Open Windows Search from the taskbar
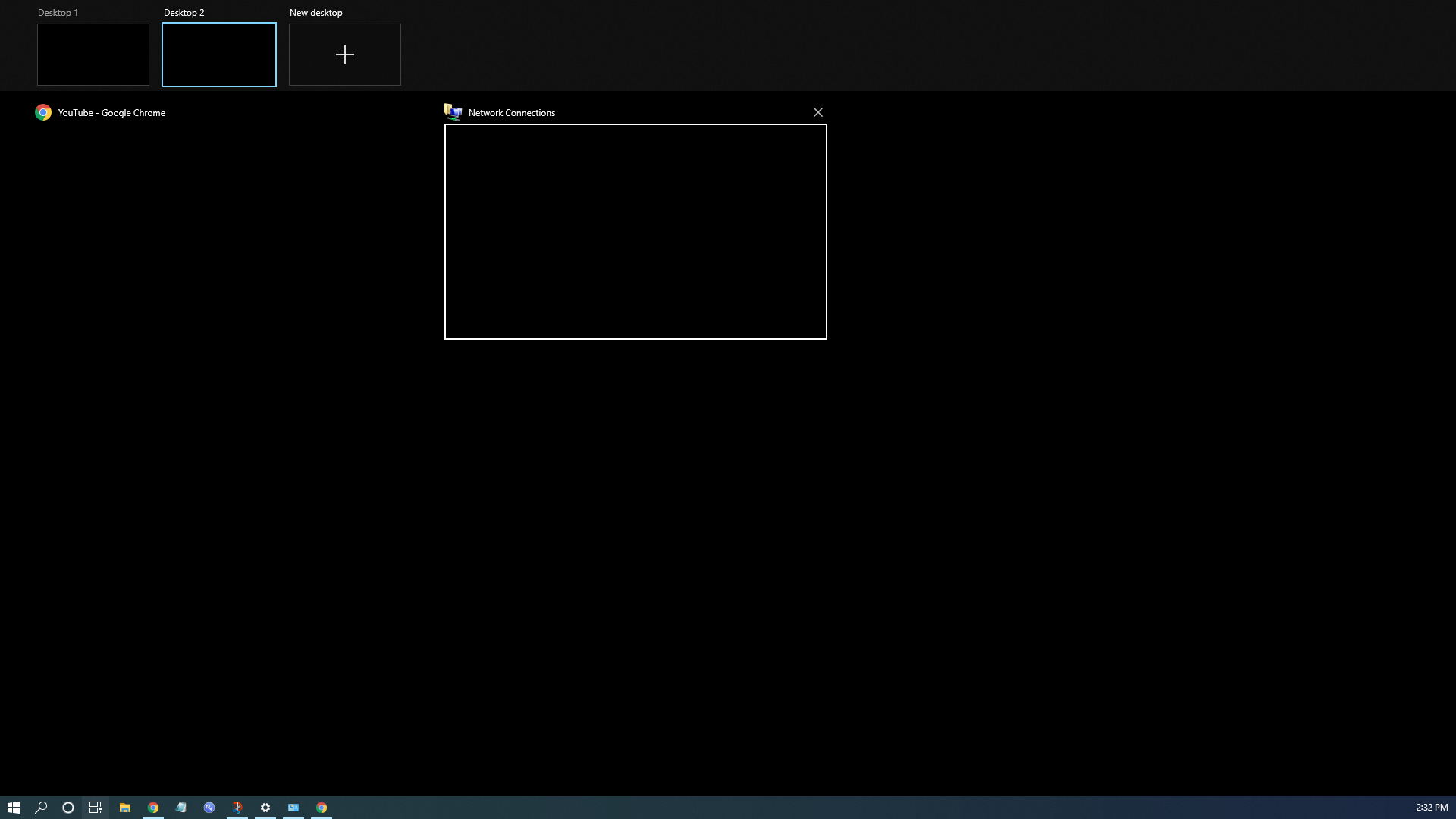 coord(42,808)
